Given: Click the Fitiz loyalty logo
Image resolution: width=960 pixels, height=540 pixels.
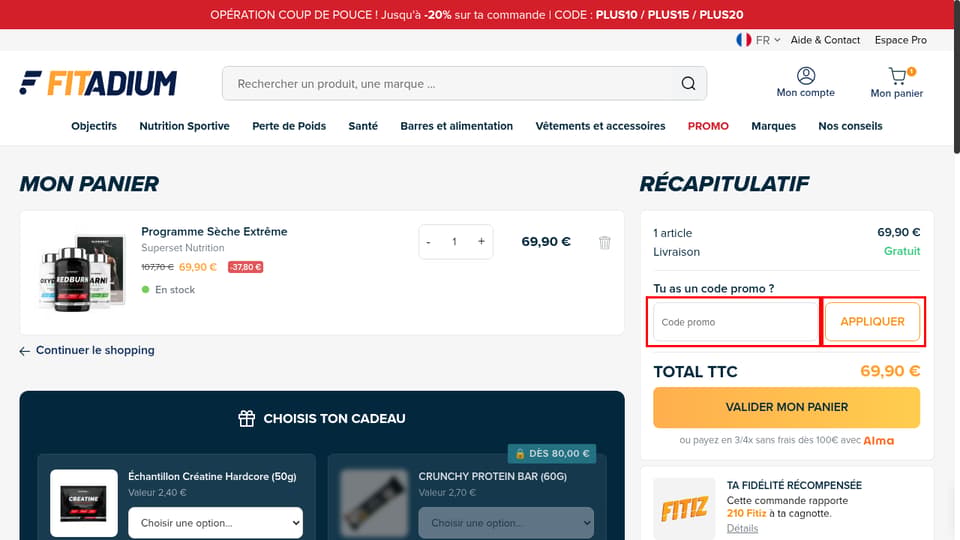Looking at the screenshot, I should click(x=684, y=508).
